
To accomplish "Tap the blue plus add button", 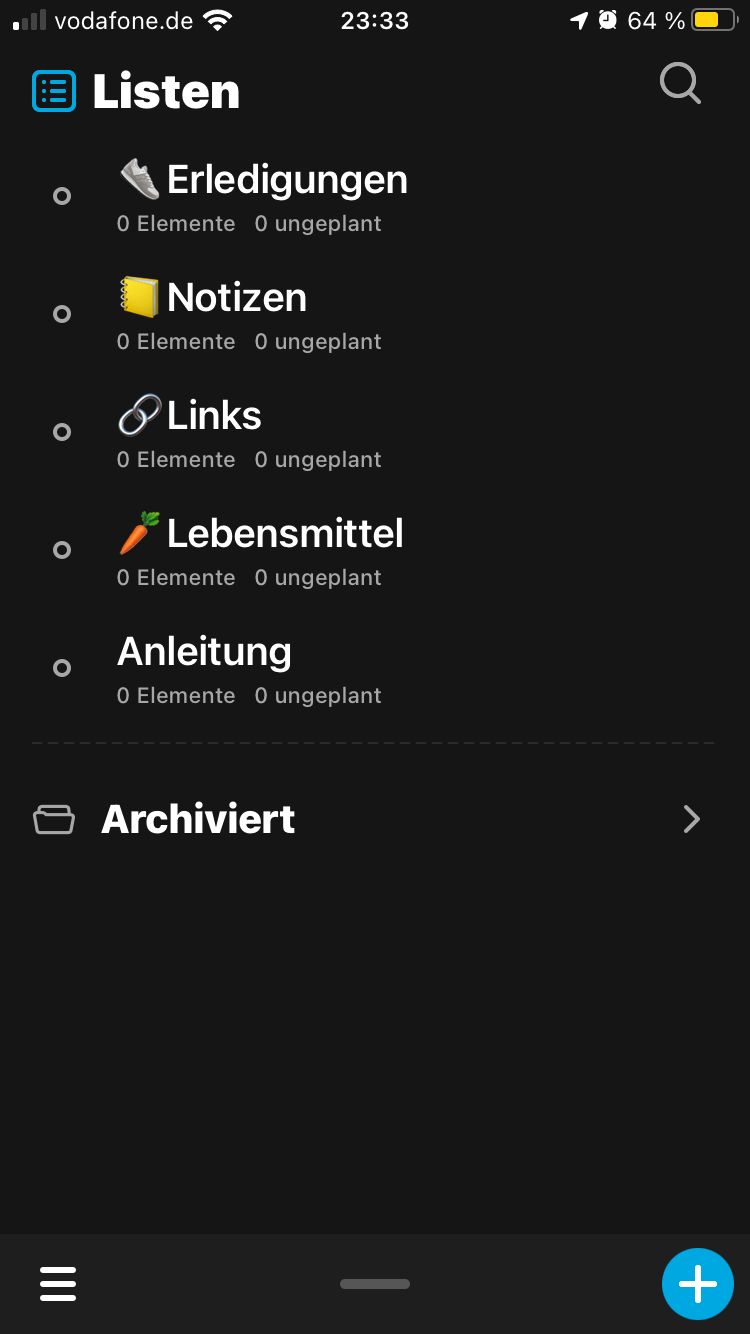I will (x=697, y=1284).
